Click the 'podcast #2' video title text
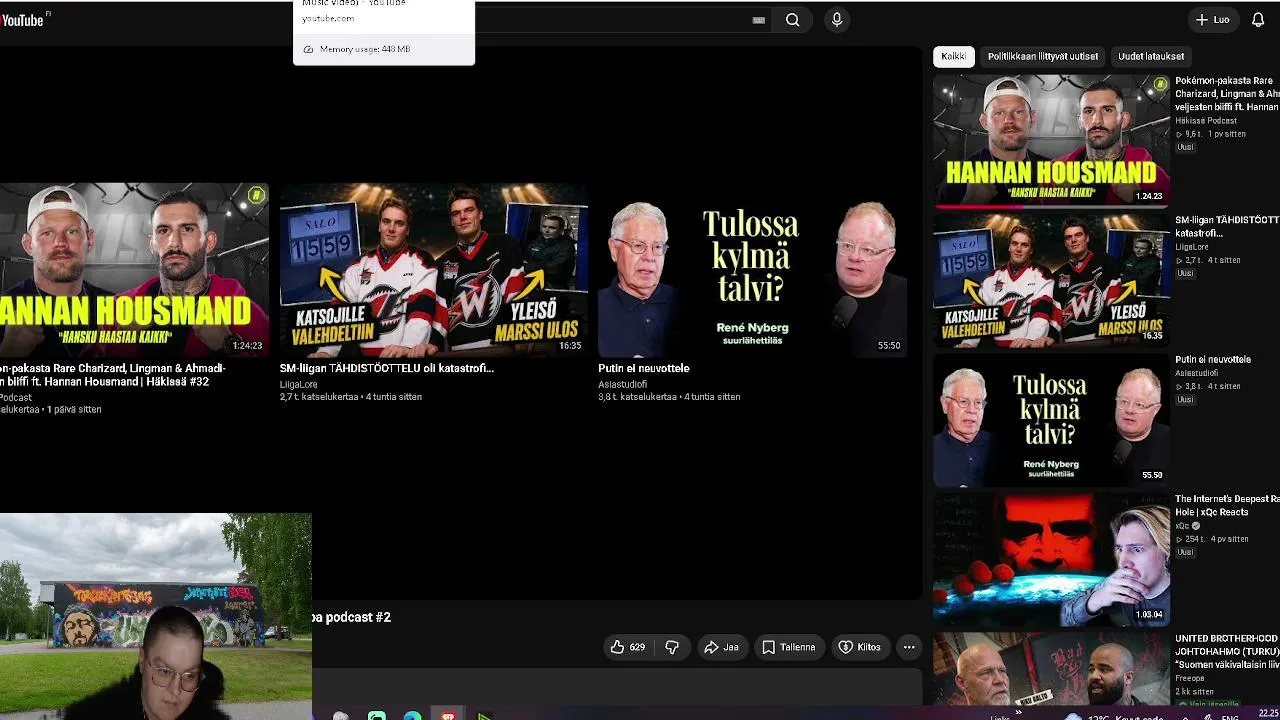The image size is (1280, 720). point(358,617)
